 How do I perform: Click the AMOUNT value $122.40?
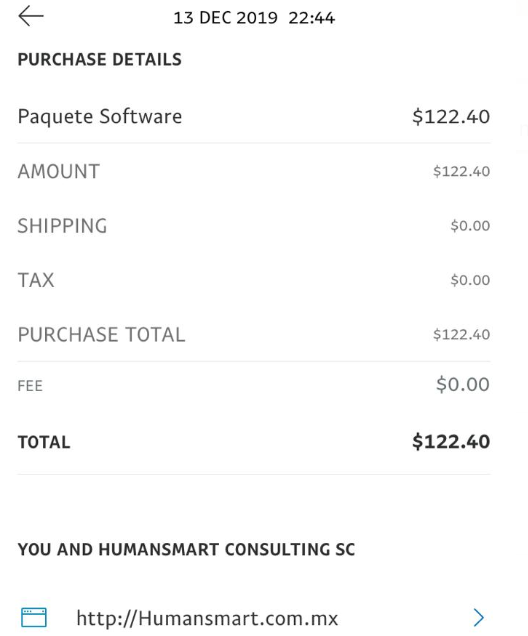(x=461, y=171)
